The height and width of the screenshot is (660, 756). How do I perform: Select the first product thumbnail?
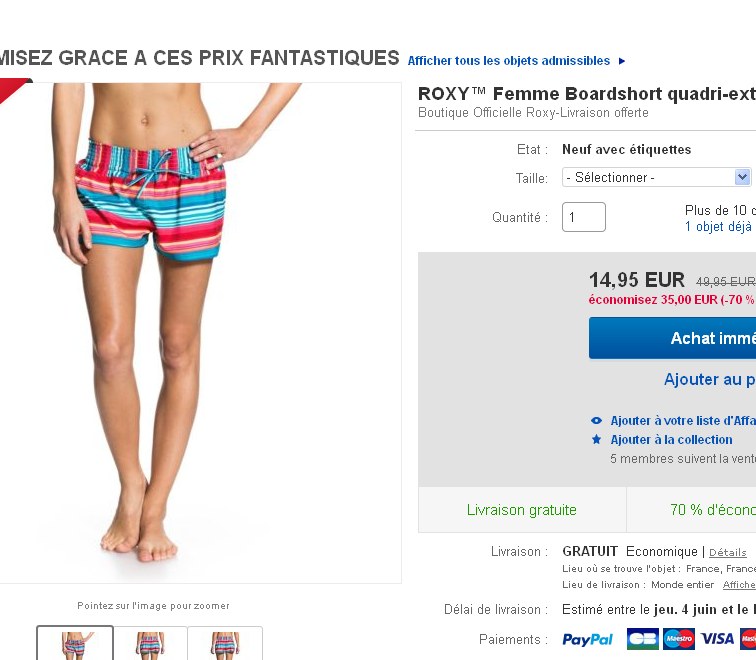[x=75, y=644]
